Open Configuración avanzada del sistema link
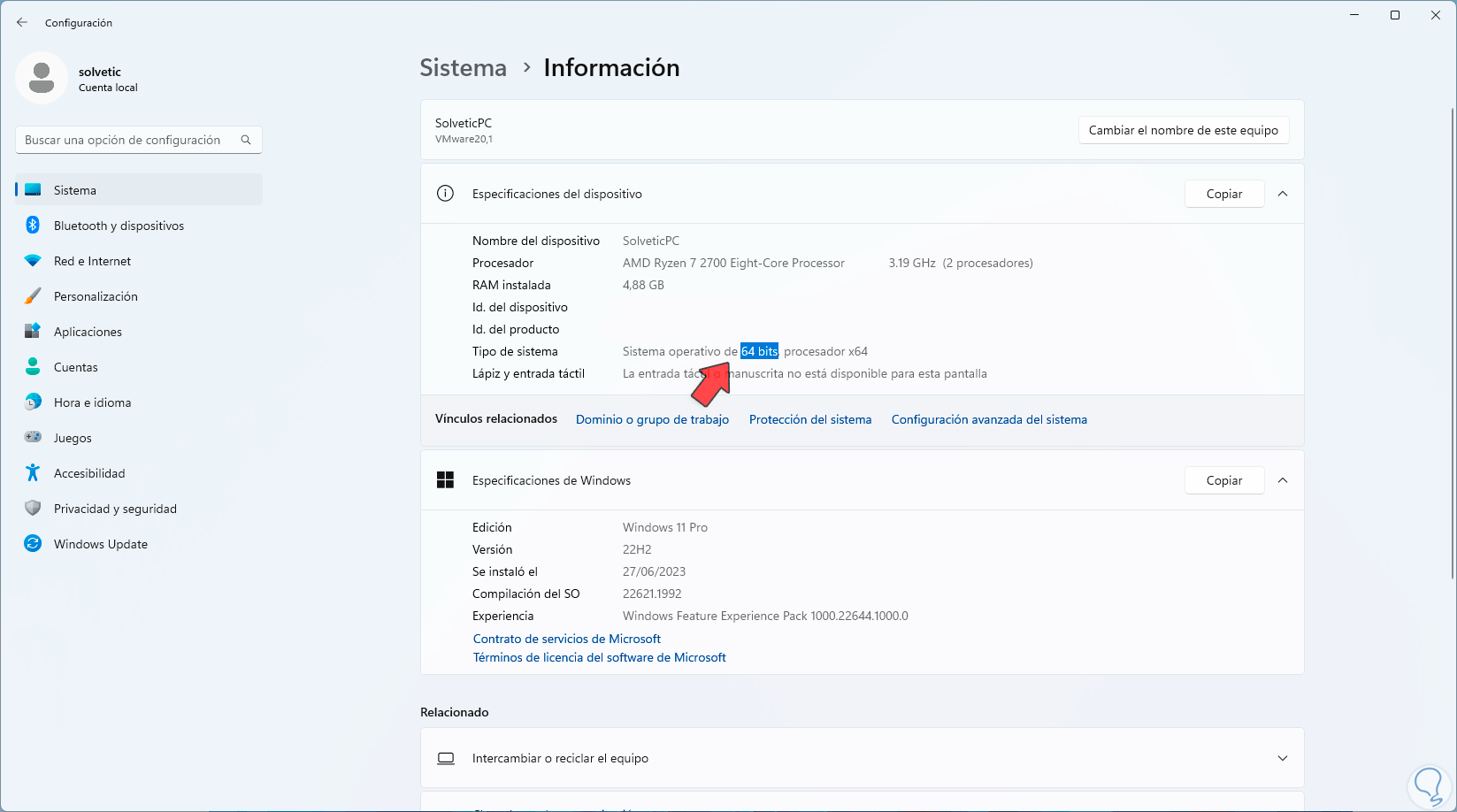The width and height of the screenshot is (1457, 812). 989,419
